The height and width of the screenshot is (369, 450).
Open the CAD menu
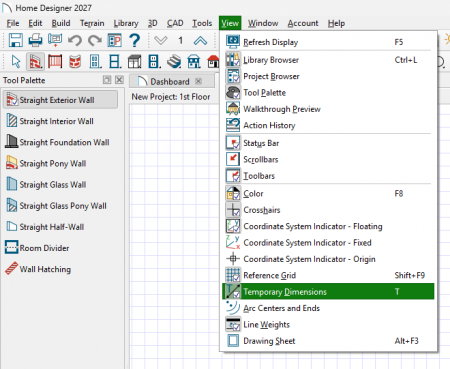pyautogui.click(x=175, y=23)
